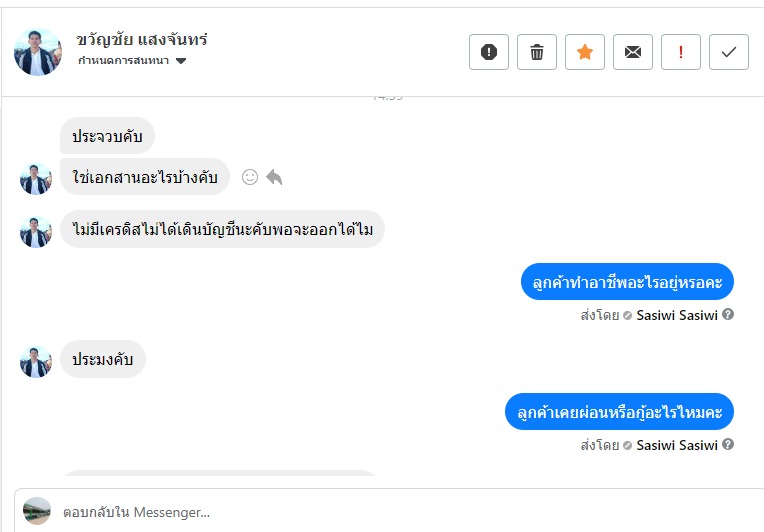This screenshot has height=532, width=764.
Task: Click help icon beside second Sasiwi Sasiwi
Action: tap(728, 445)
